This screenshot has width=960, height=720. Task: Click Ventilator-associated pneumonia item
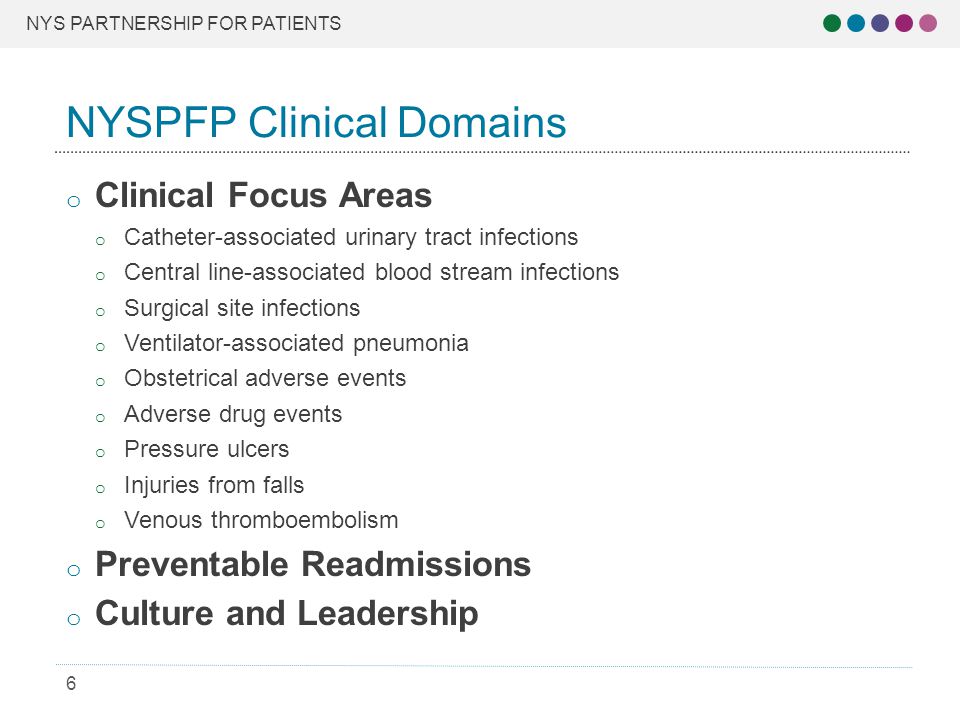(296, 343)
